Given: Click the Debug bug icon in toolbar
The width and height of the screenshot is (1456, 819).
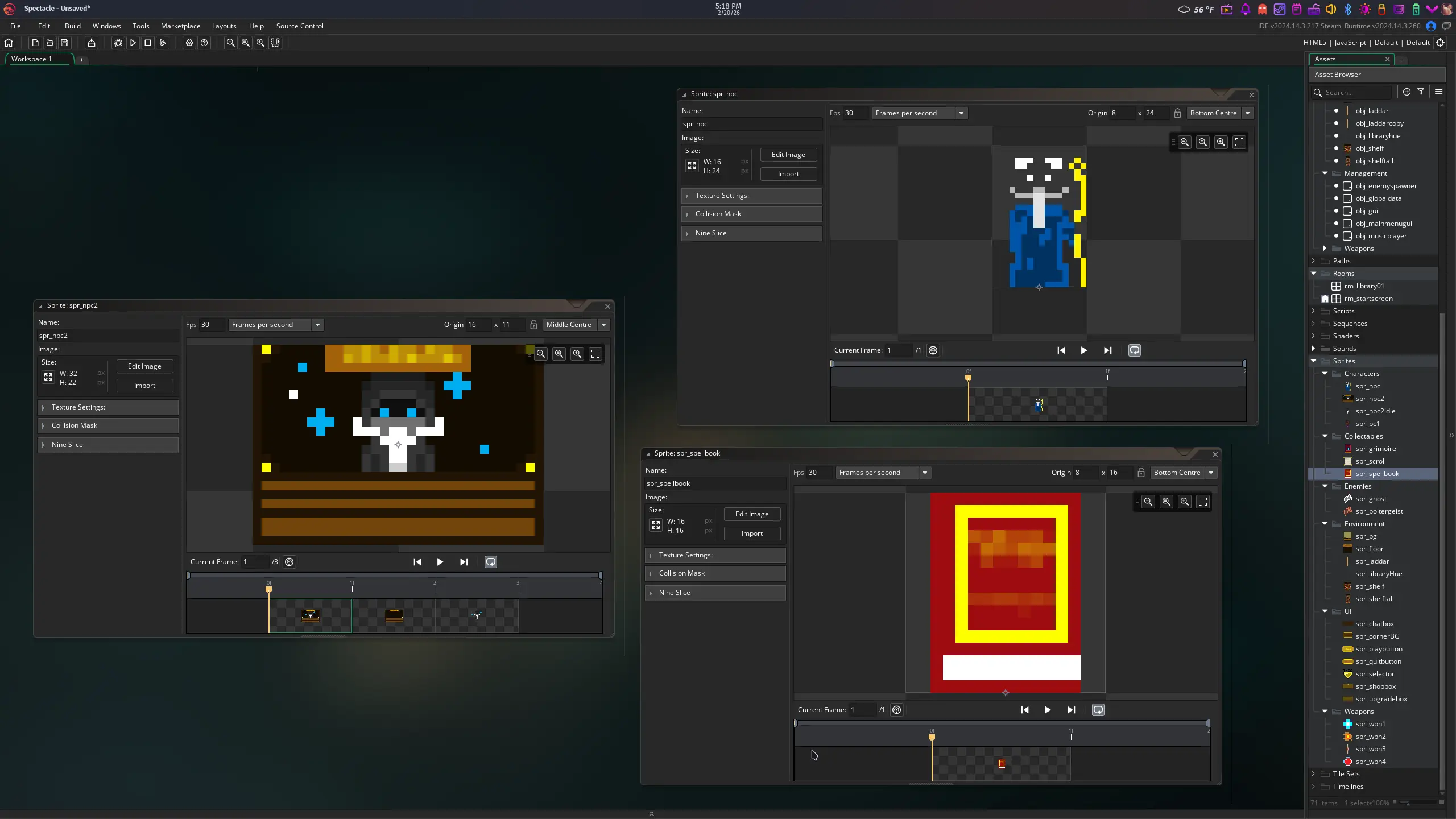Looking at the screenshot, I should 118,43.
